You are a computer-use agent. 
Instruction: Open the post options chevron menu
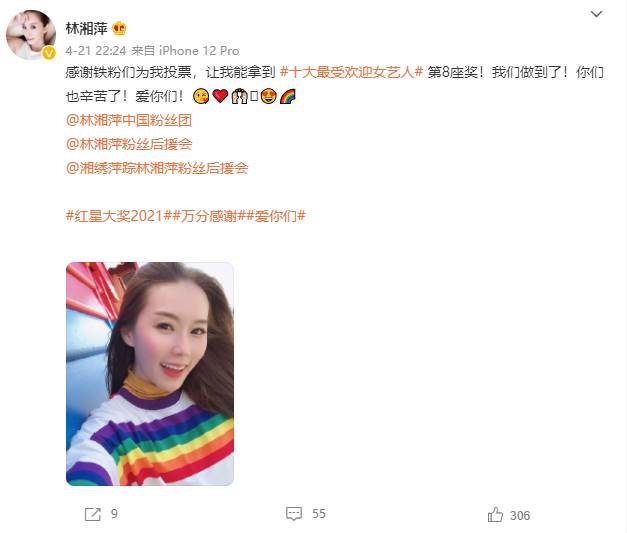tap(596, 14)
